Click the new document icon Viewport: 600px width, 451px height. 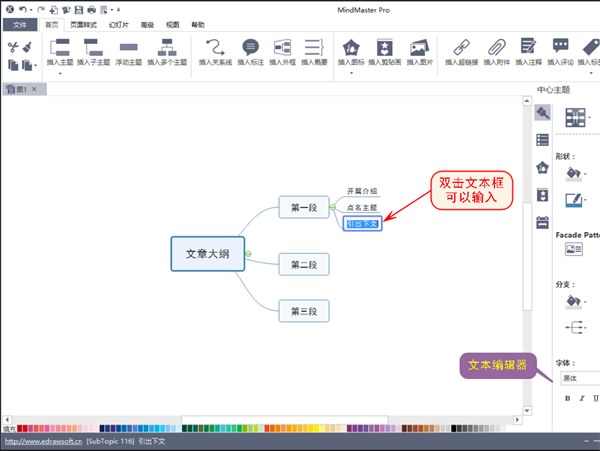(x=54, y=10)
